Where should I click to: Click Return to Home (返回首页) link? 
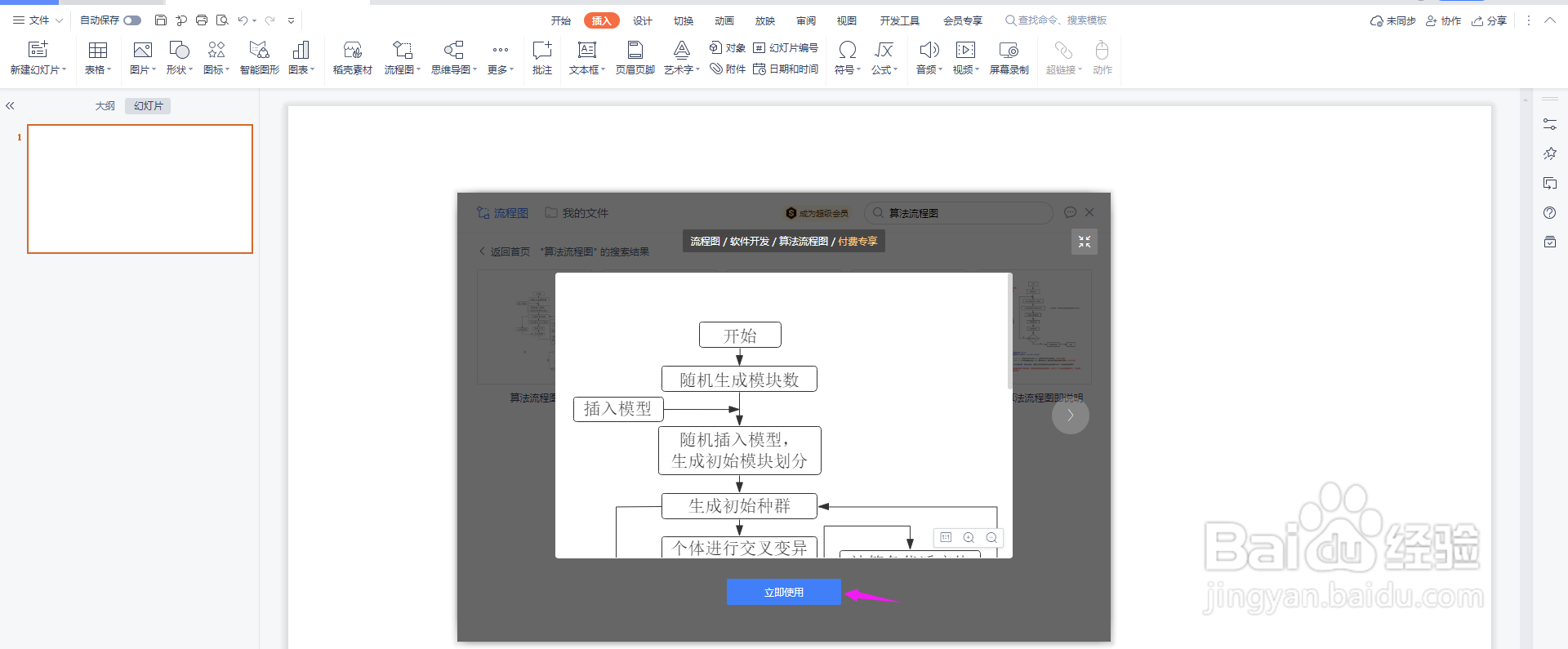point(505,251)
